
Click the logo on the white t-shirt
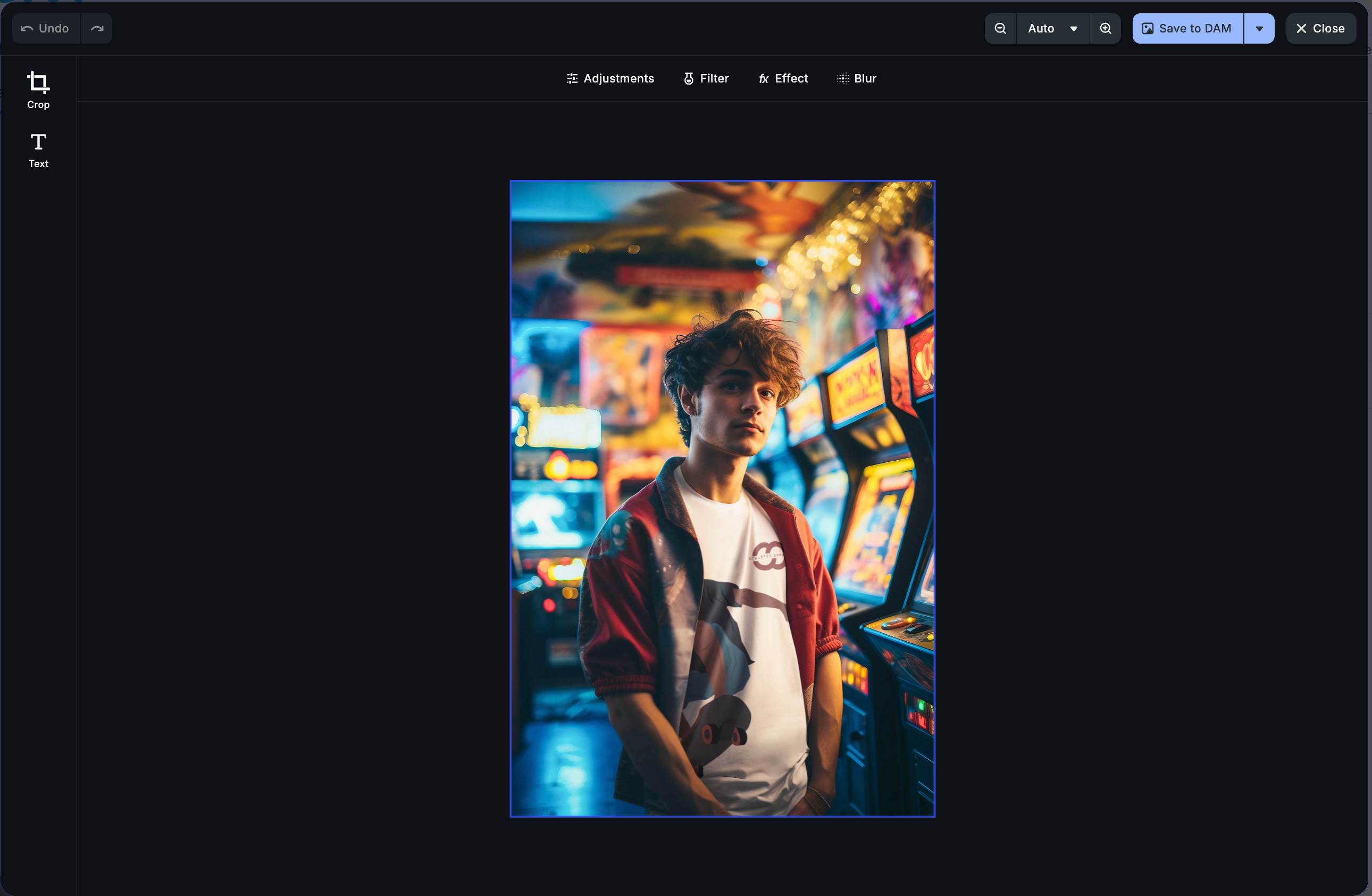(769, 556)
